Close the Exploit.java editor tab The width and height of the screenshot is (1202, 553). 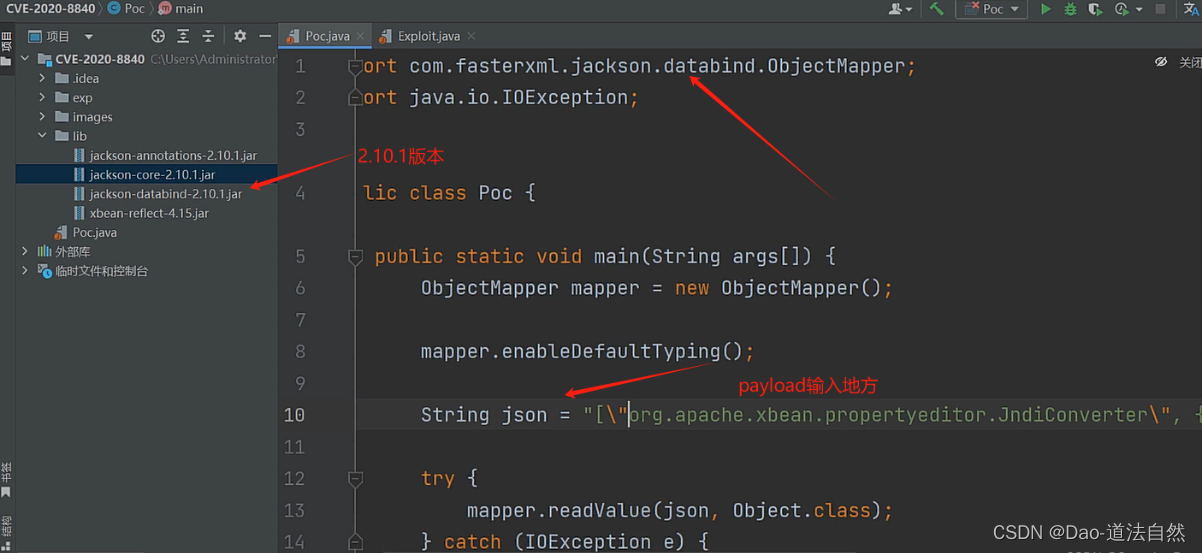coord(470,36)
